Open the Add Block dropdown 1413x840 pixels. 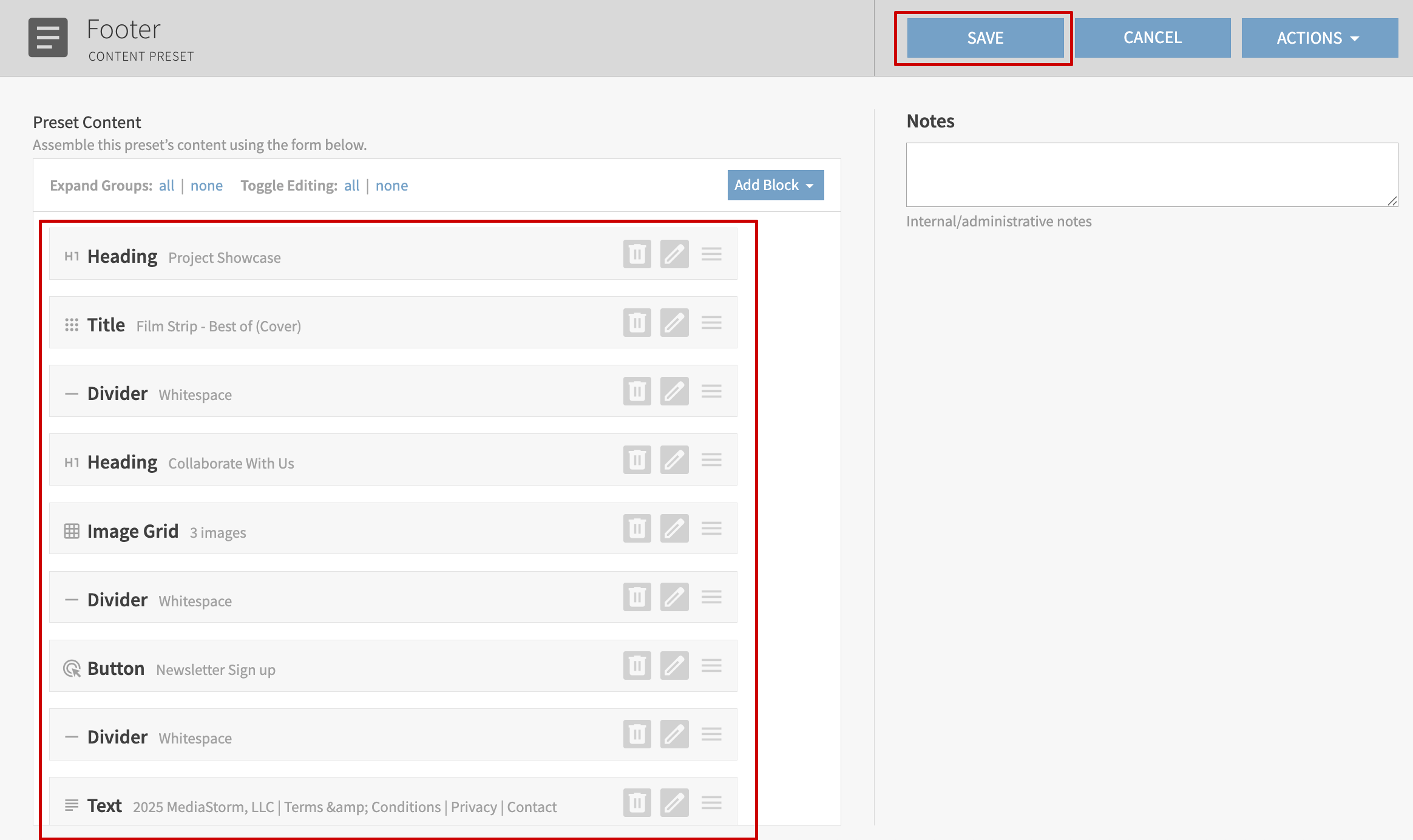775,185
